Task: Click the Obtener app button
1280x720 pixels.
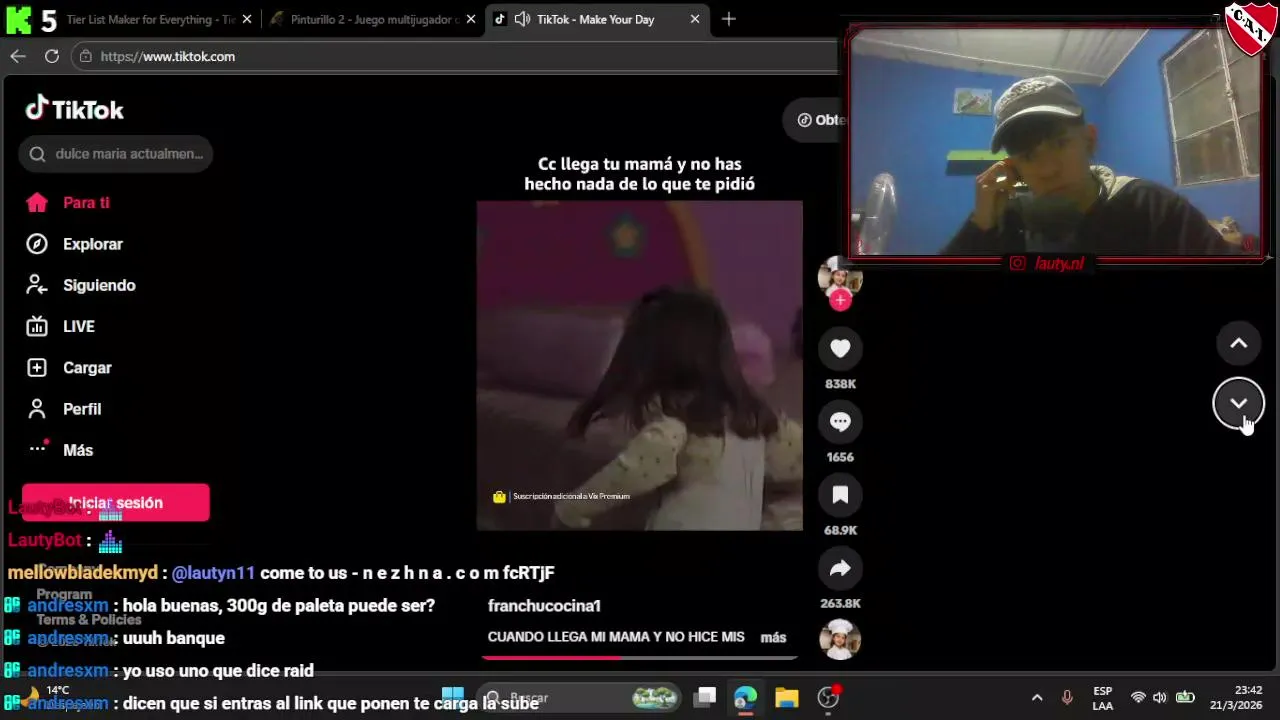Action: 818,120
